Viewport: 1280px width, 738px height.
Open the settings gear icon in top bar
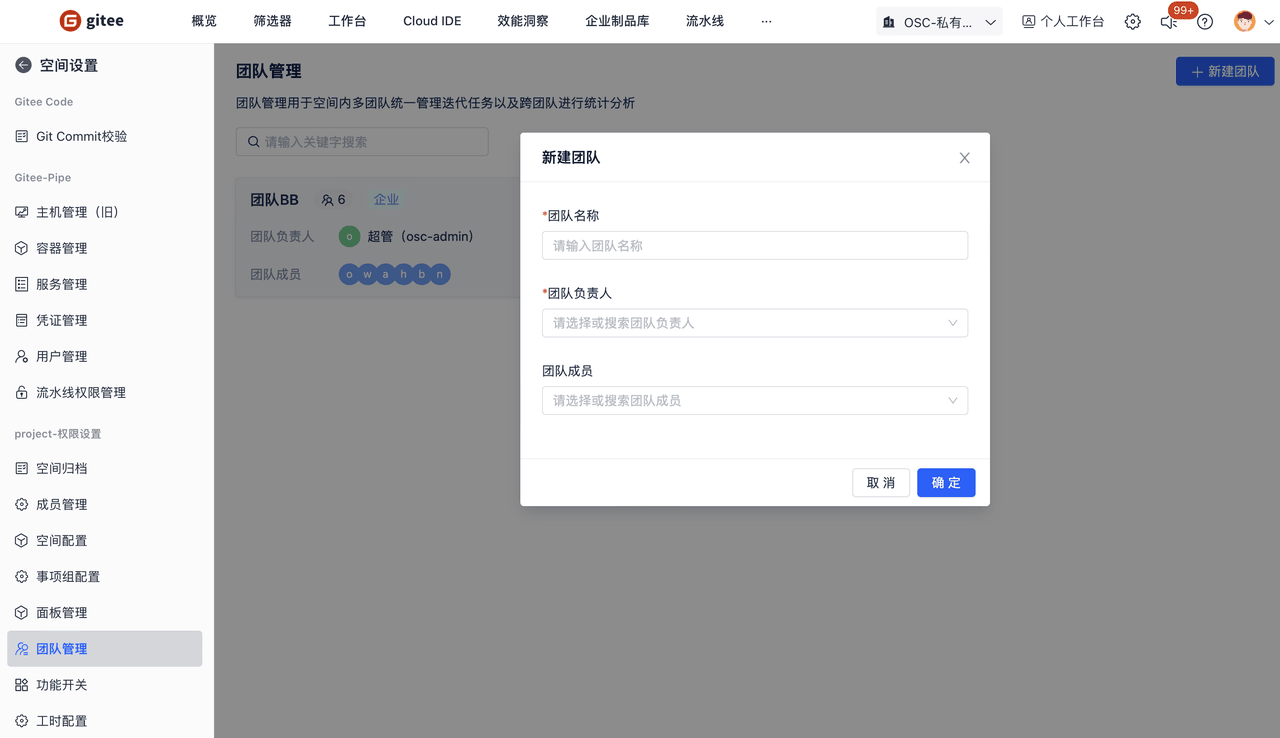tap(1132, 21)
